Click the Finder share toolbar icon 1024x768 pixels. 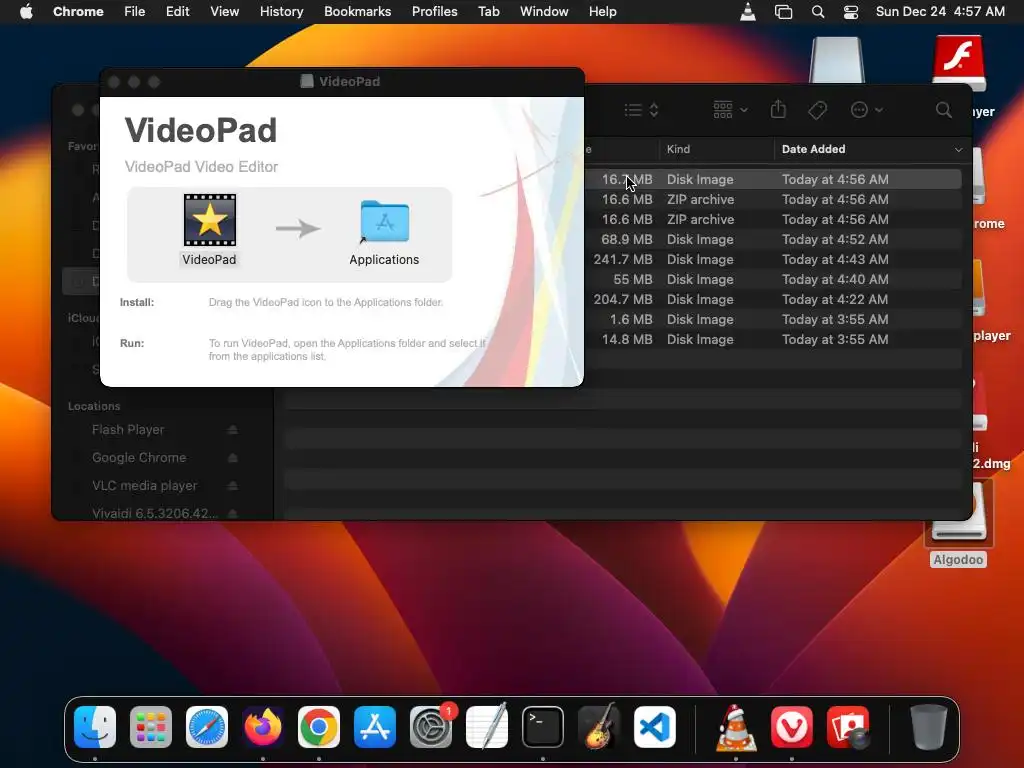[778, 109]
